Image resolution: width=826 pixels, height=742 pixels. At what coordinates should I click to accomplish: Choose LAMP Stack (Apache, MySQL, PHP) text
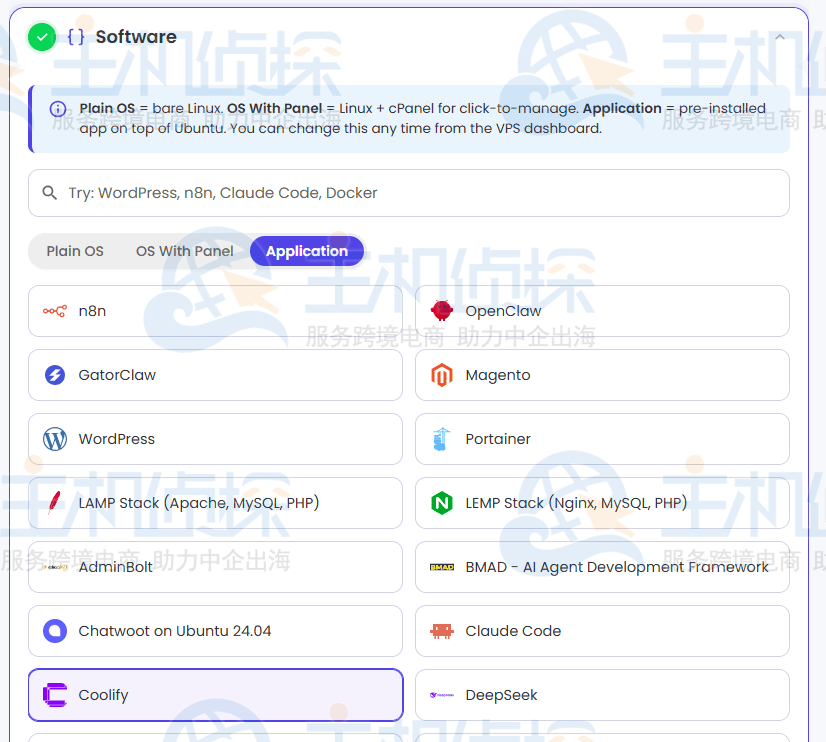pyautogui.click(x=199, y=503)
